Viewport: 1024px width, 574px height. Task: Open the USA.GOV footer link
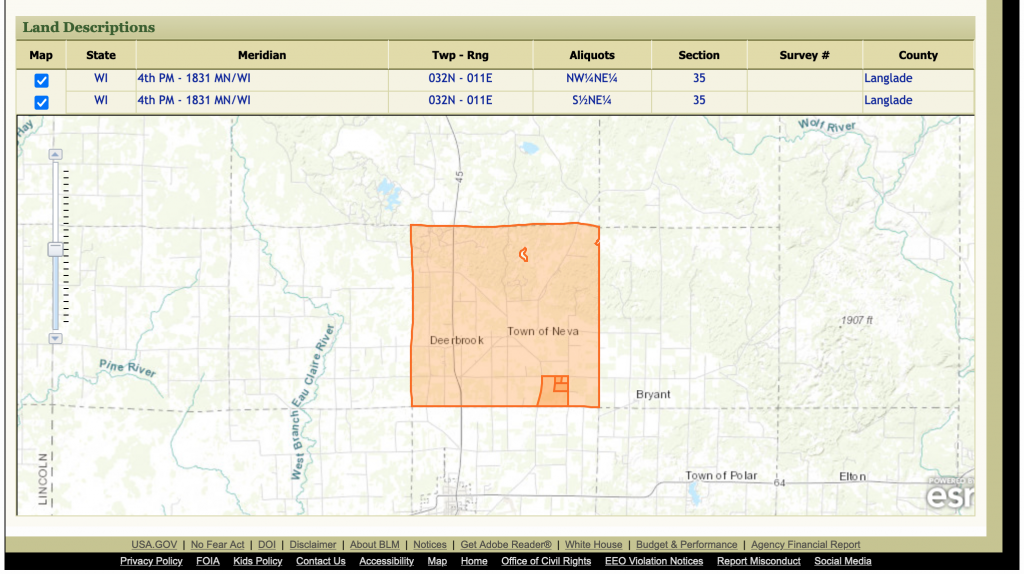coord(154,545)
